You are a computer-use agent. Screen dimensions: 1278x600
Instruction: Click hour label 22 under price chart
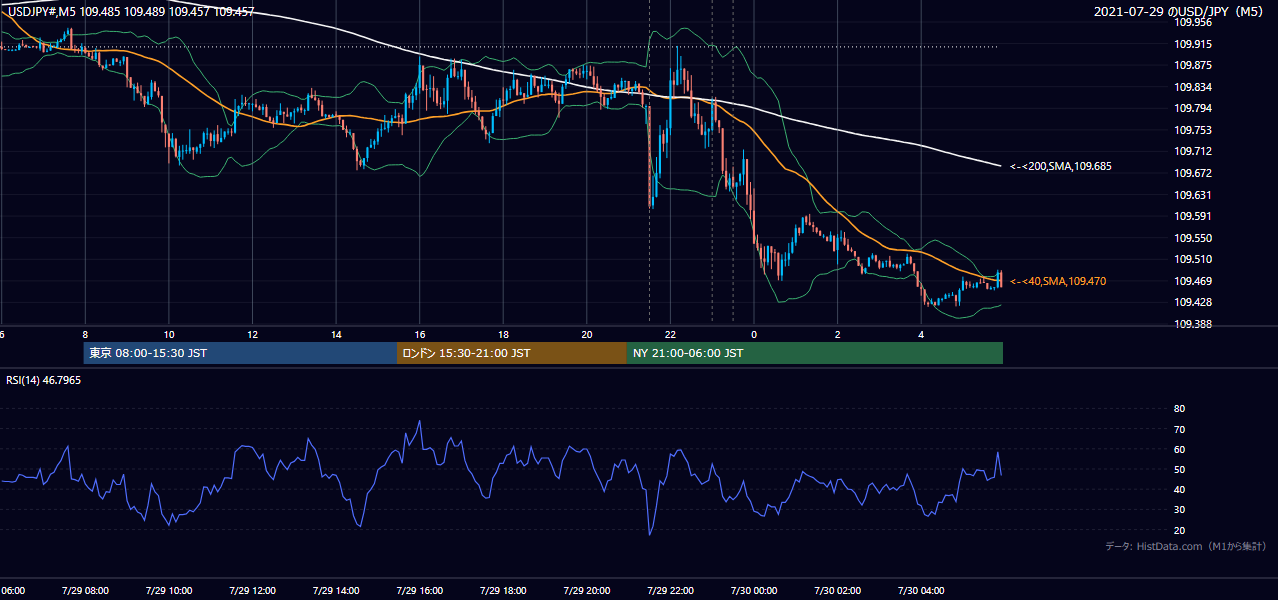(x=670, y=335)
